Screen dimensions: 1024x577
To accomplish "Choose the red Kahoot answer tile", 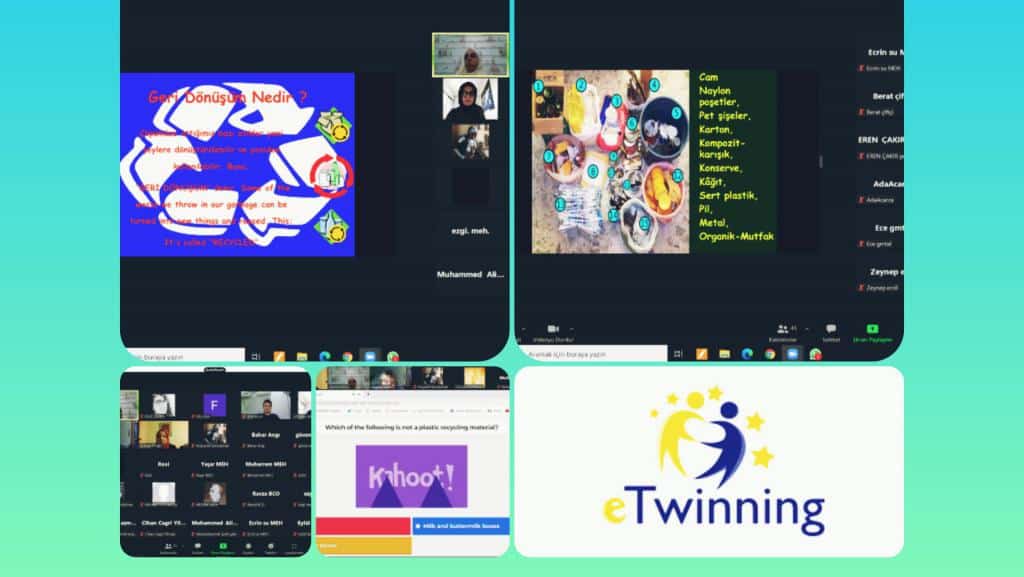I will (363, 525).
